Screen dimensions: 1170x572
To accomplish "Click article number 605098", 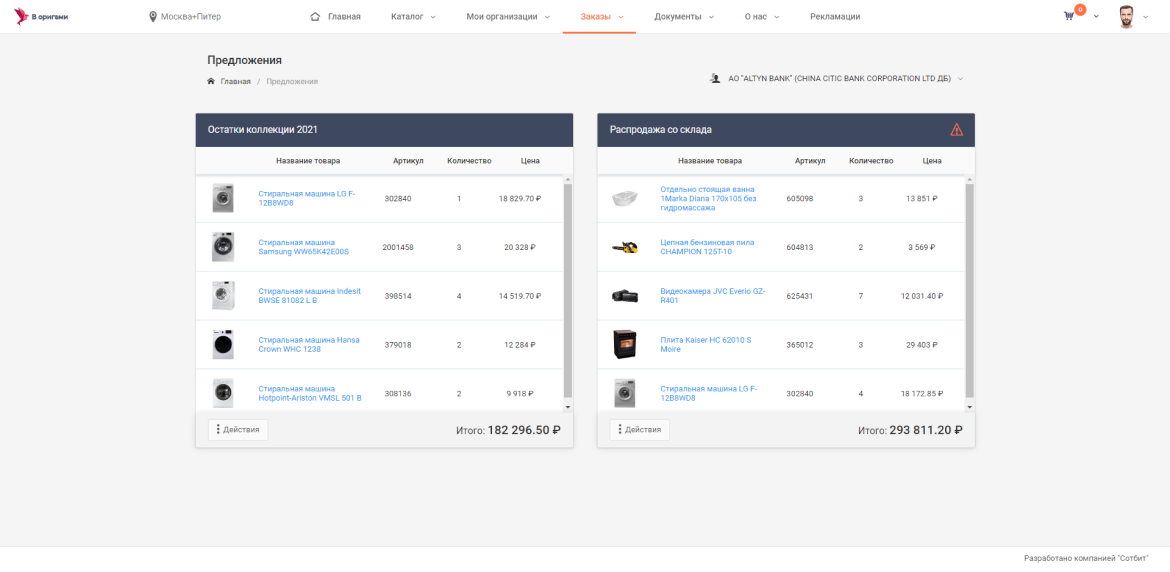I will pyautogui.click(x=800, y=198).
